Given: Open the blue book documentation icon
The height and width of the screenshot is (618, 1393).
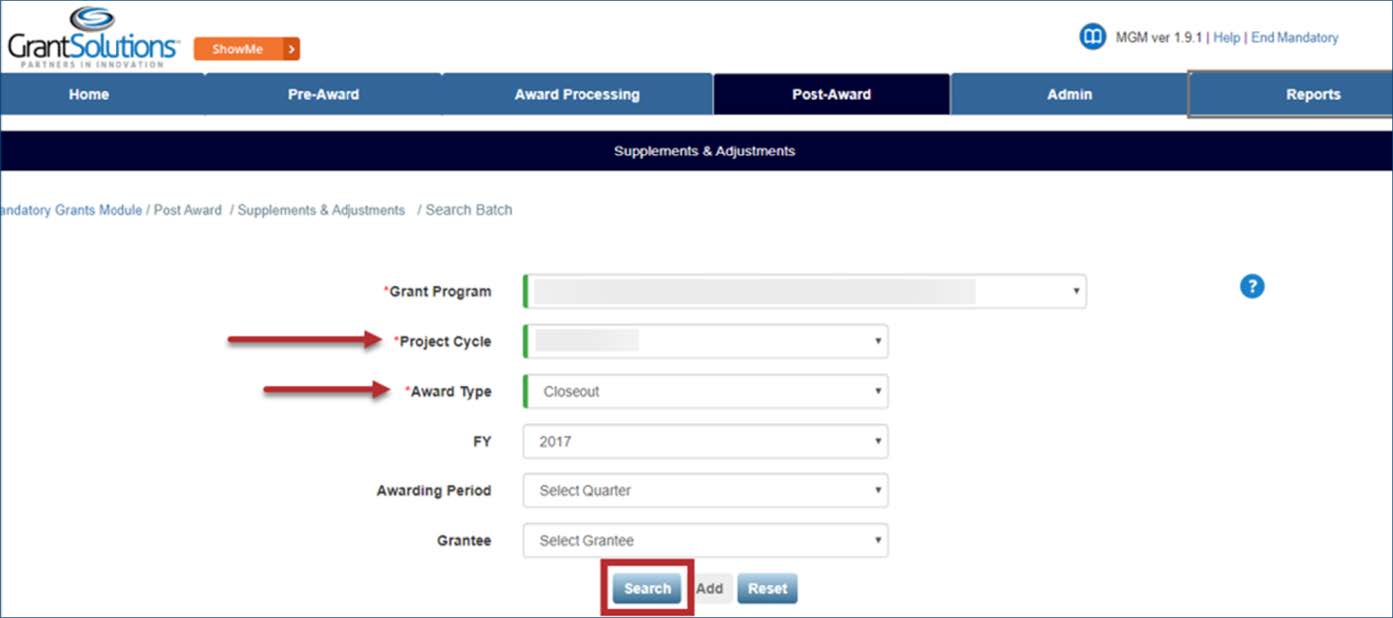Looking at the screenshot, I should pos(1092,38).
